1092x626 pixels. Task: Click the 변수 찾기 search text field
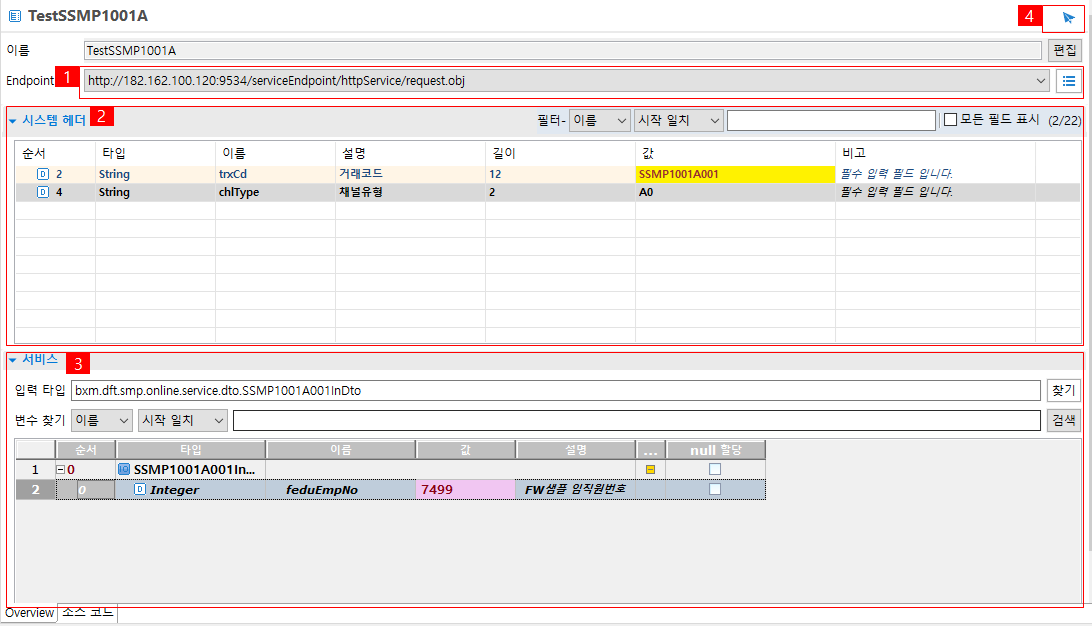pos(636,420)
